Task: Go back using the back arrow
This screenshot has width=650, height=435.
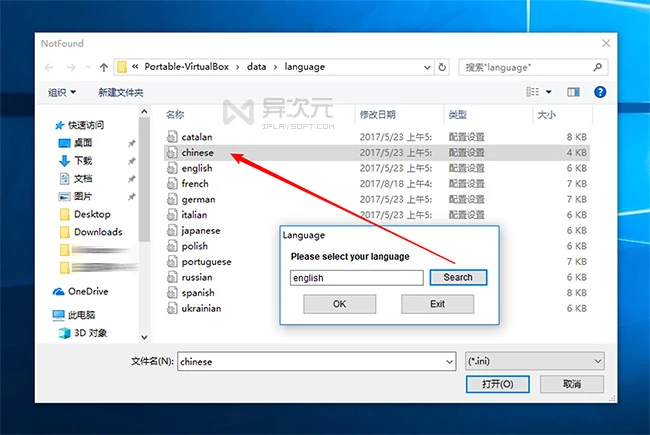Action: 49,67
